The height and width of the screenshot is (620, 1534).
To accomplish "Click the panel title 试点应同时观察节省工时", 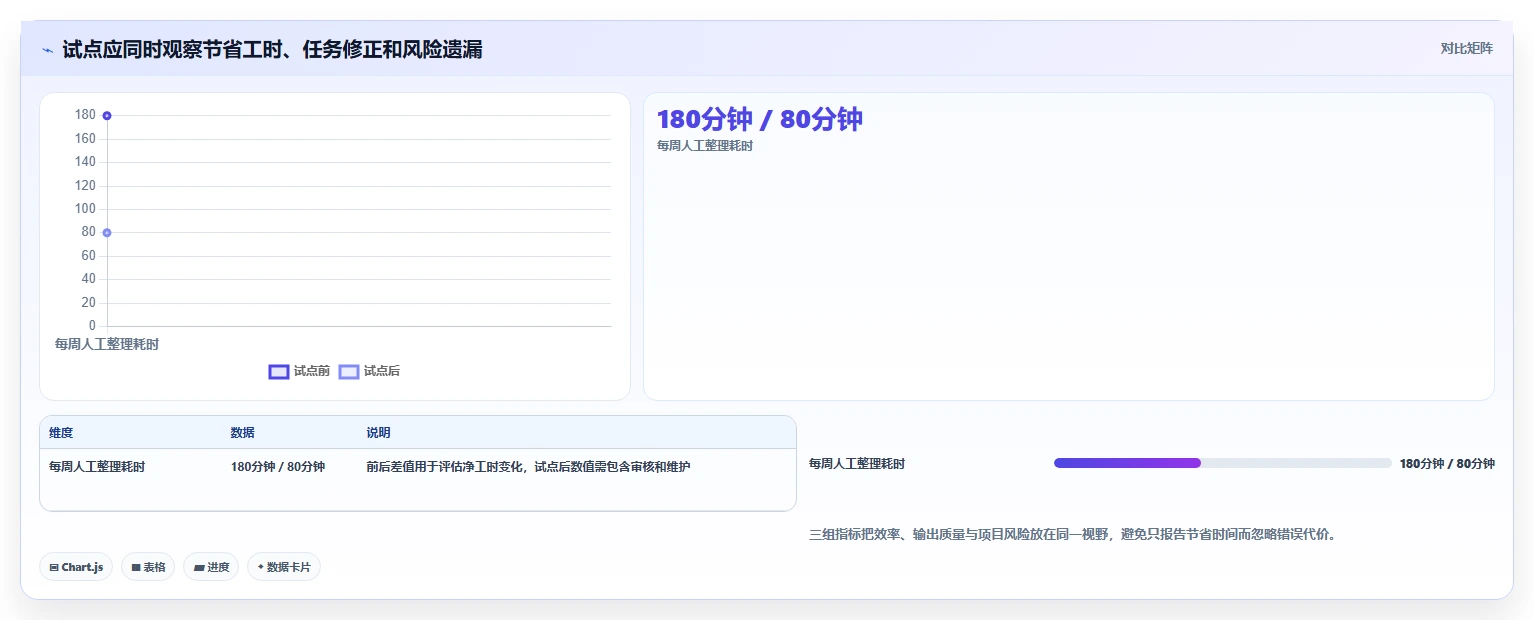I will (x=272, y=50).
